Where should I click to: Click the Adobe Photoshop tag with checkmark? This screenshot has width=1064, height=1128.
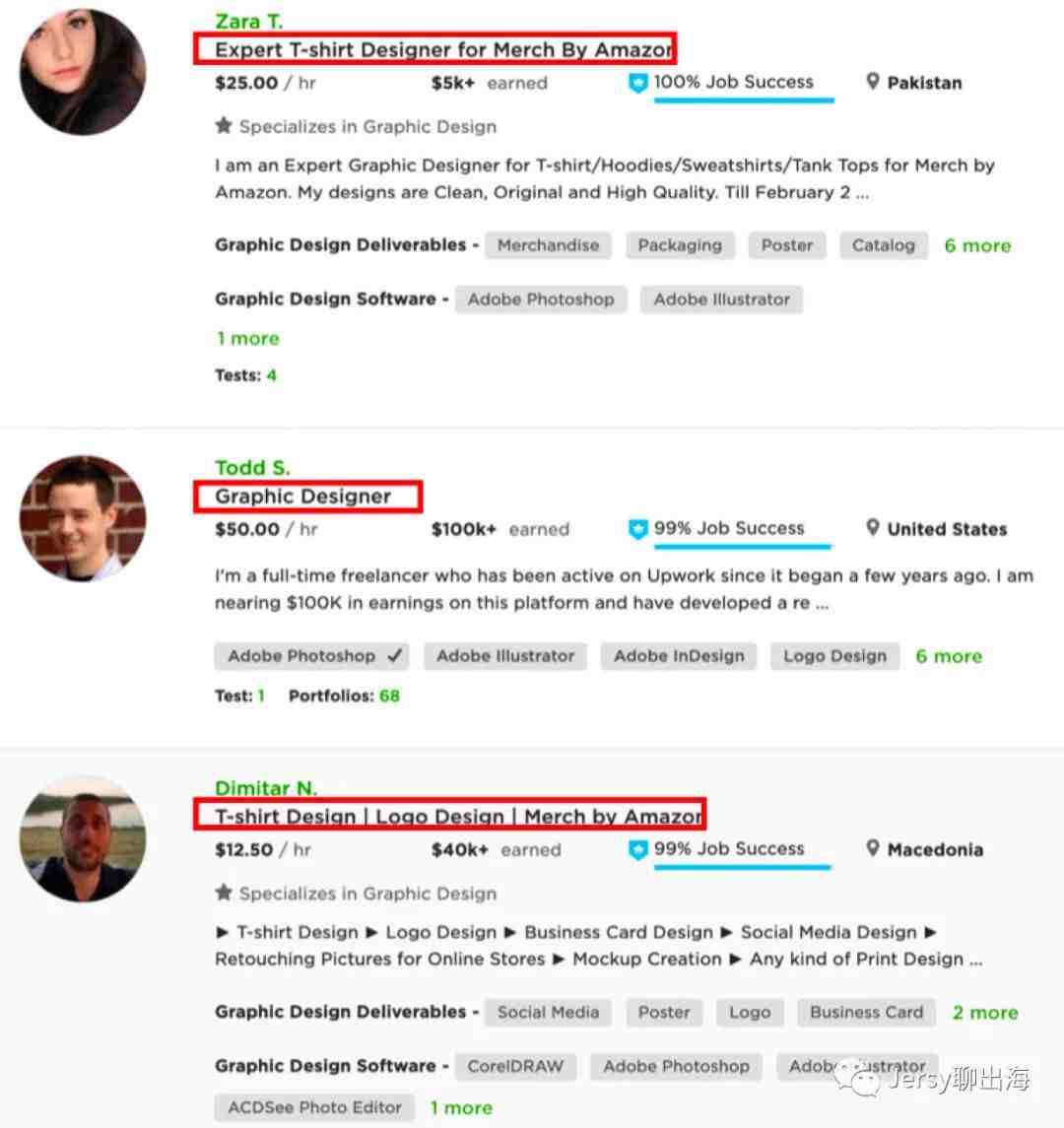pos(311,656)
